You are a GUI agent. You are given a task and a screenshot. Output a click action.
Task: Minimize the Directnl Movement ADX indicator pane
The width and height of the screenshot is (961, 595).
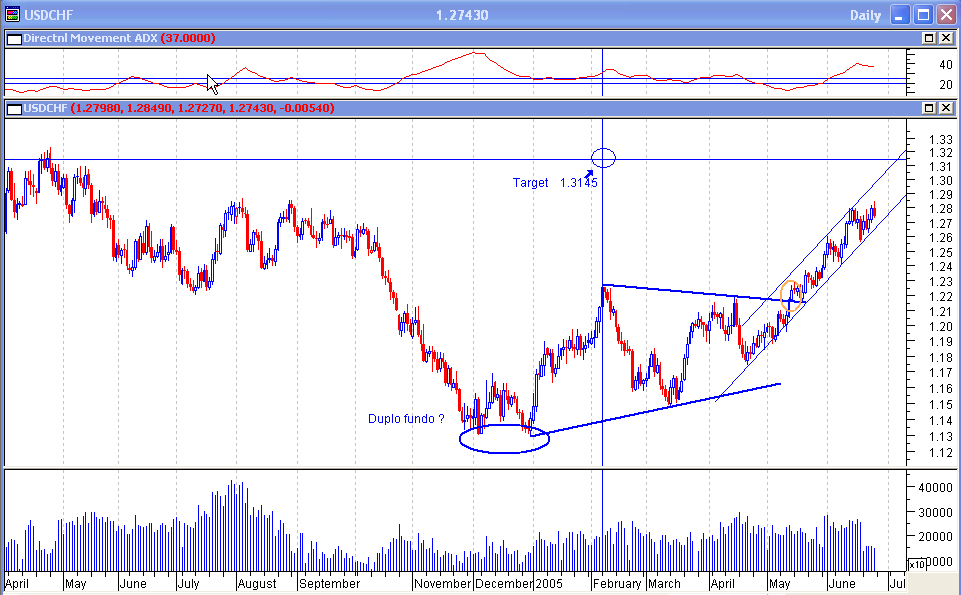click(x=928, y=39)
